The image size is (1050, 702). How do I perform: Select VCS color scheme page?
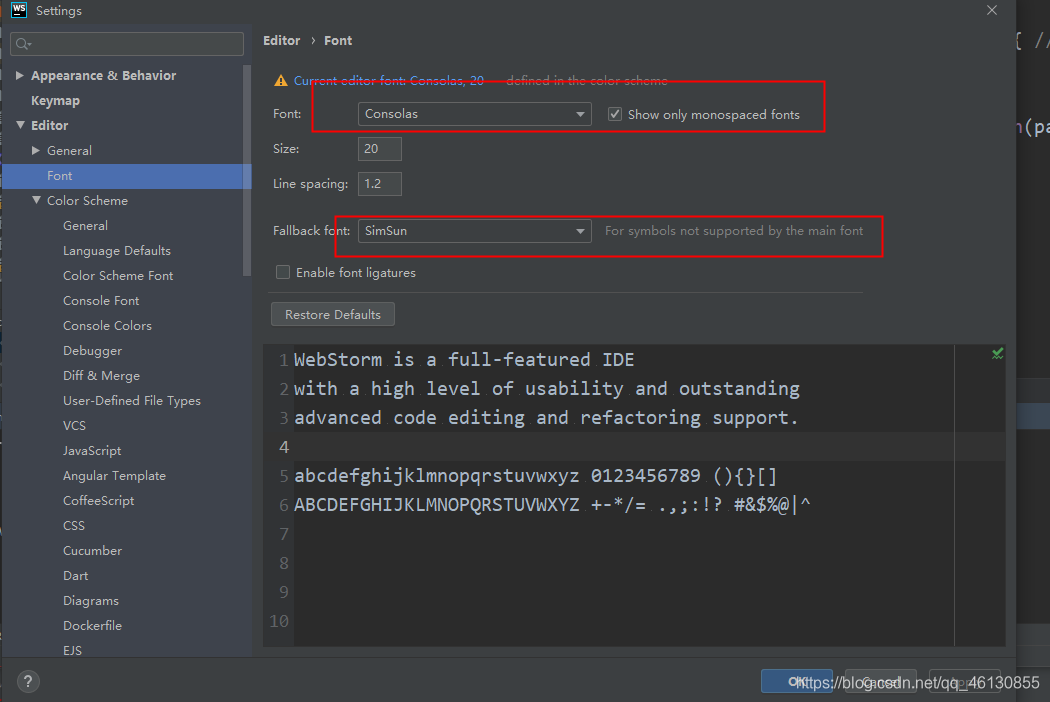pos(74,425)
